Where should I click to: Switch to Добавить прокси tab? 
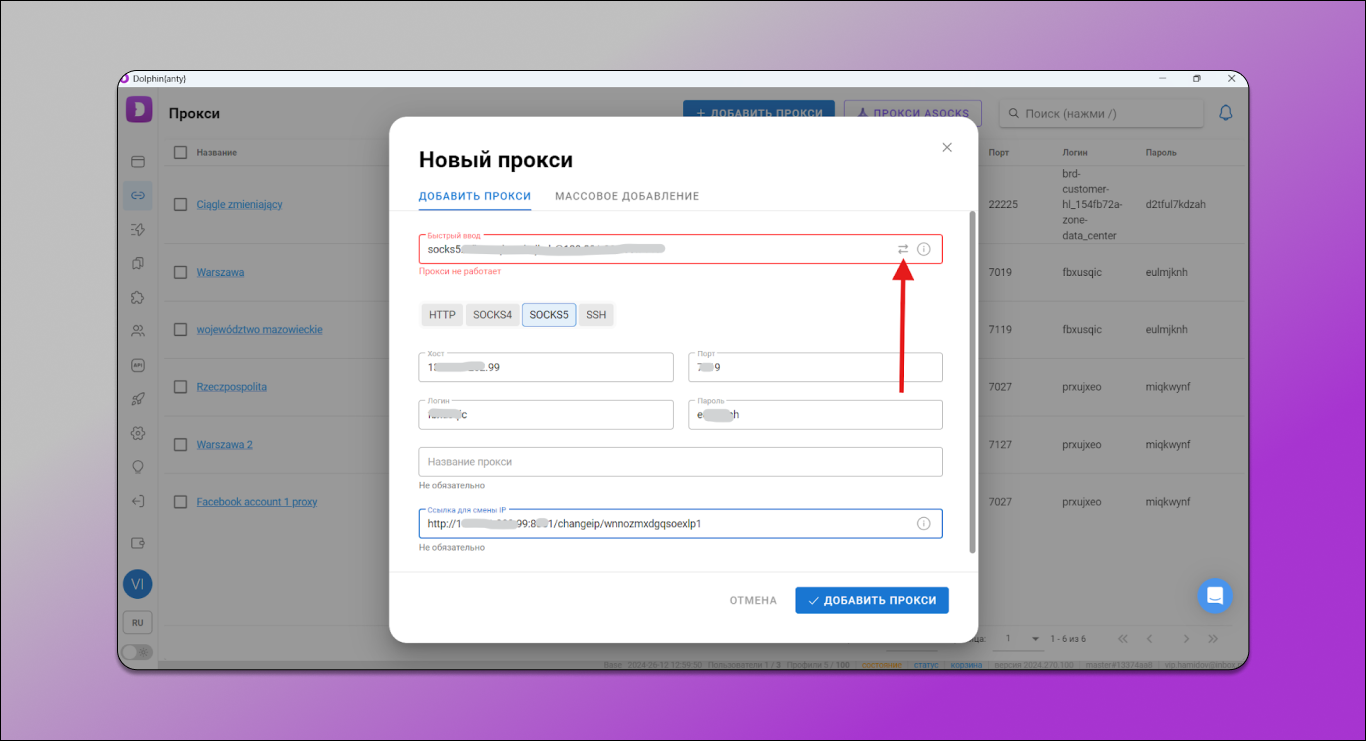[475, 196]
